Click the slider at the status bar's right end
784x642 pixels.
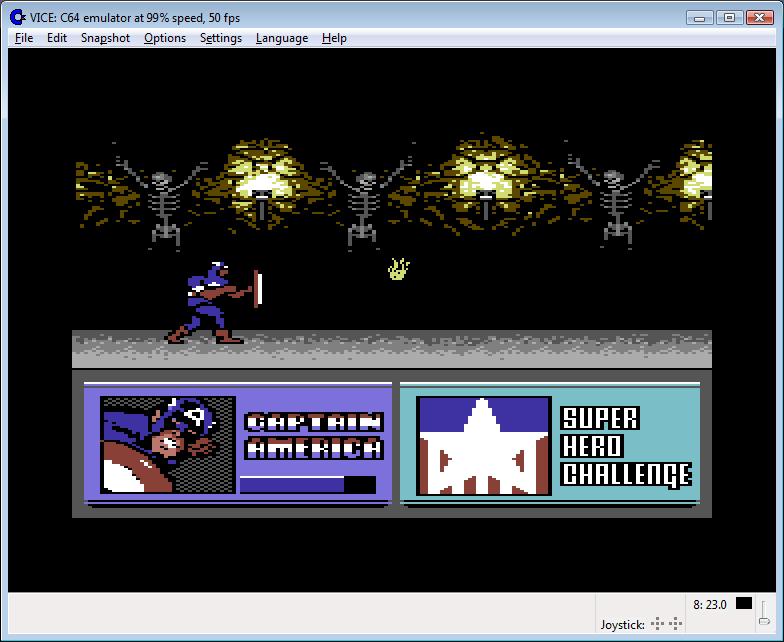[x=764, y=612]
